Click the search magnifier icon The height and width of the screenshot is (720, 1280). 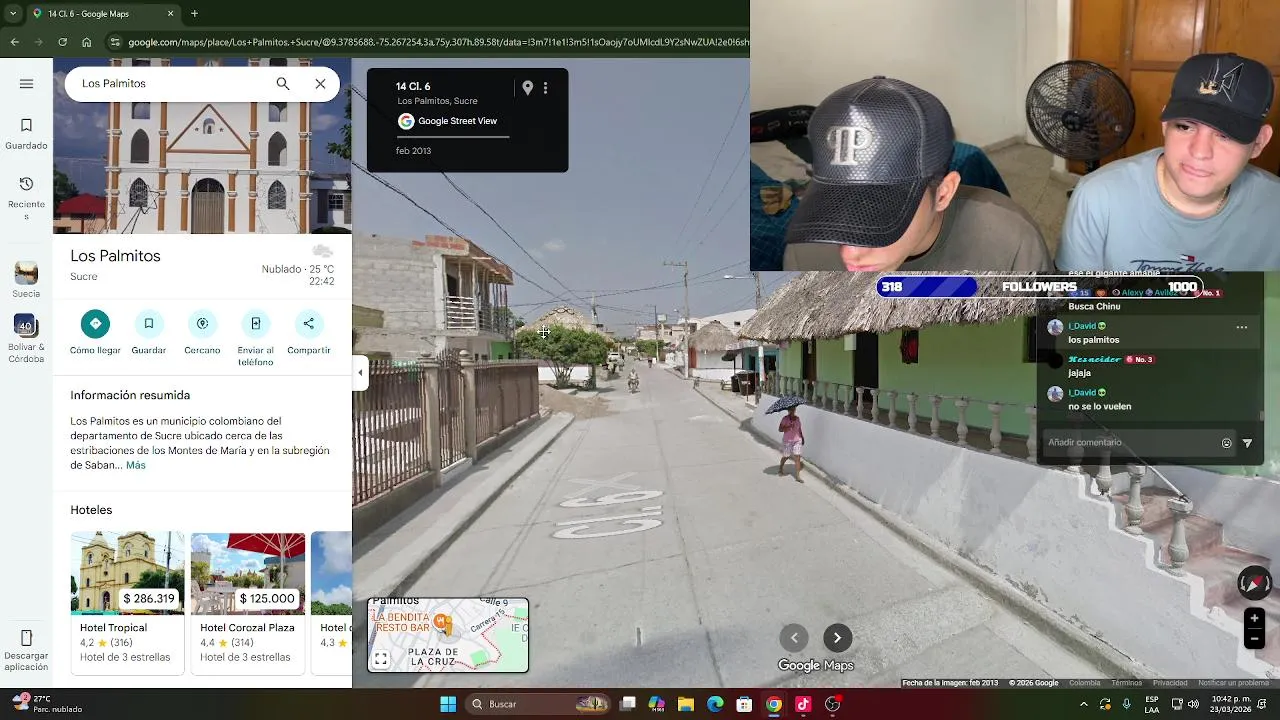pos(283,84)
